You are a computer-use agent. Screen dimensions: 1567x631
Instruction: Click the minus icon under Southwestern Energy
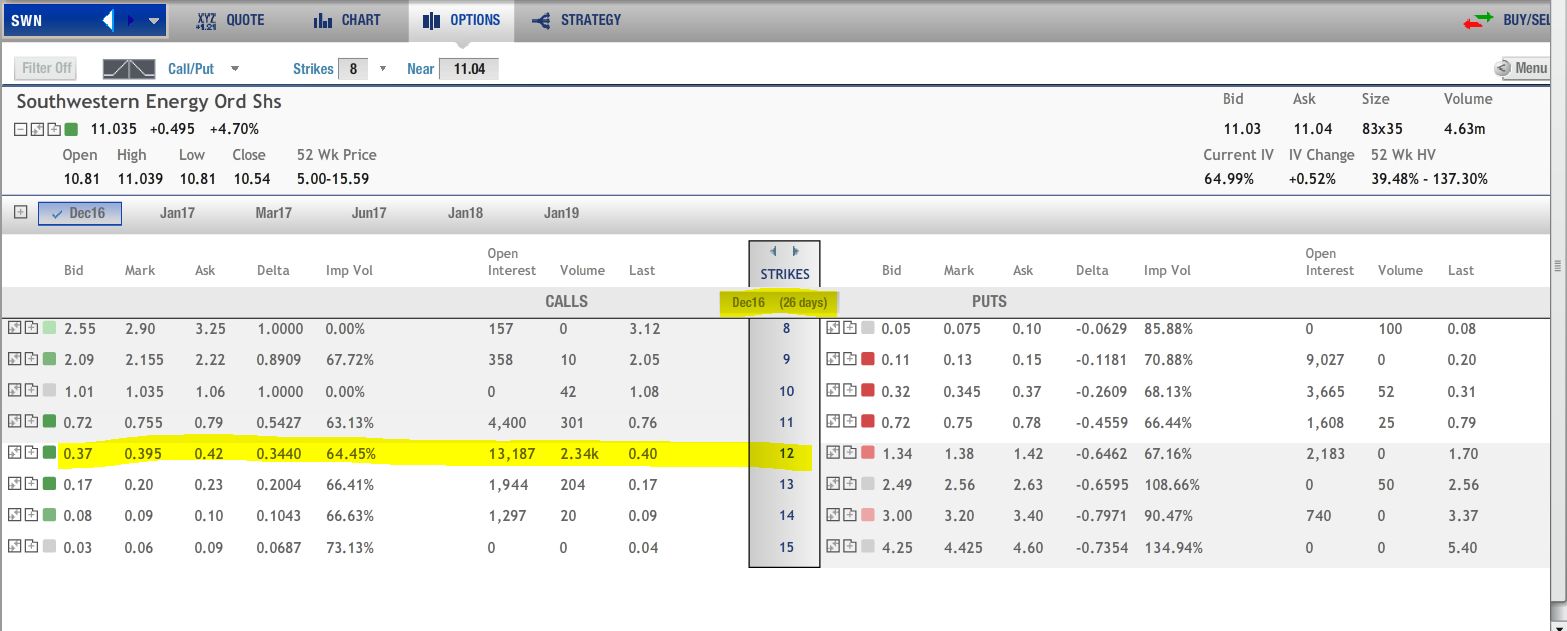coord(22,129)
